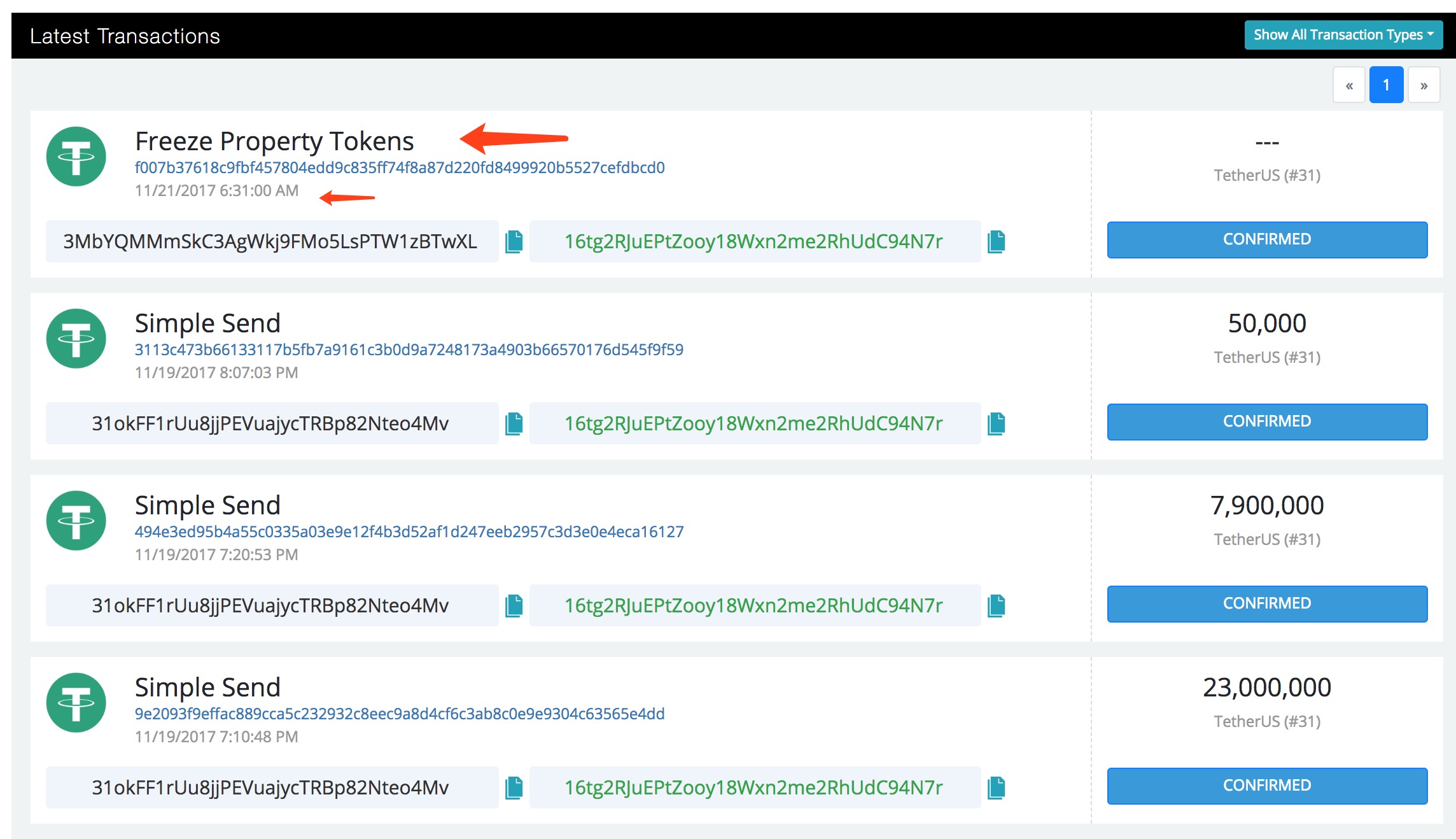Viewport: 1456px width, 839px height.
Task: Click the Simple Send title above 494e3ed9 hash
Action: [207, 505]
